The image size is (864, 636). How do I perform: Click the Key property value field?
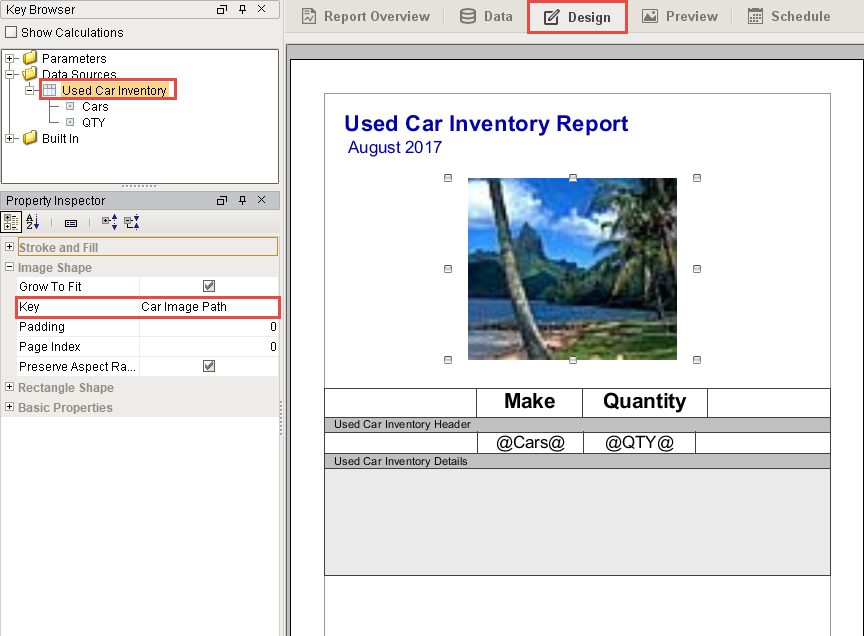209,307
